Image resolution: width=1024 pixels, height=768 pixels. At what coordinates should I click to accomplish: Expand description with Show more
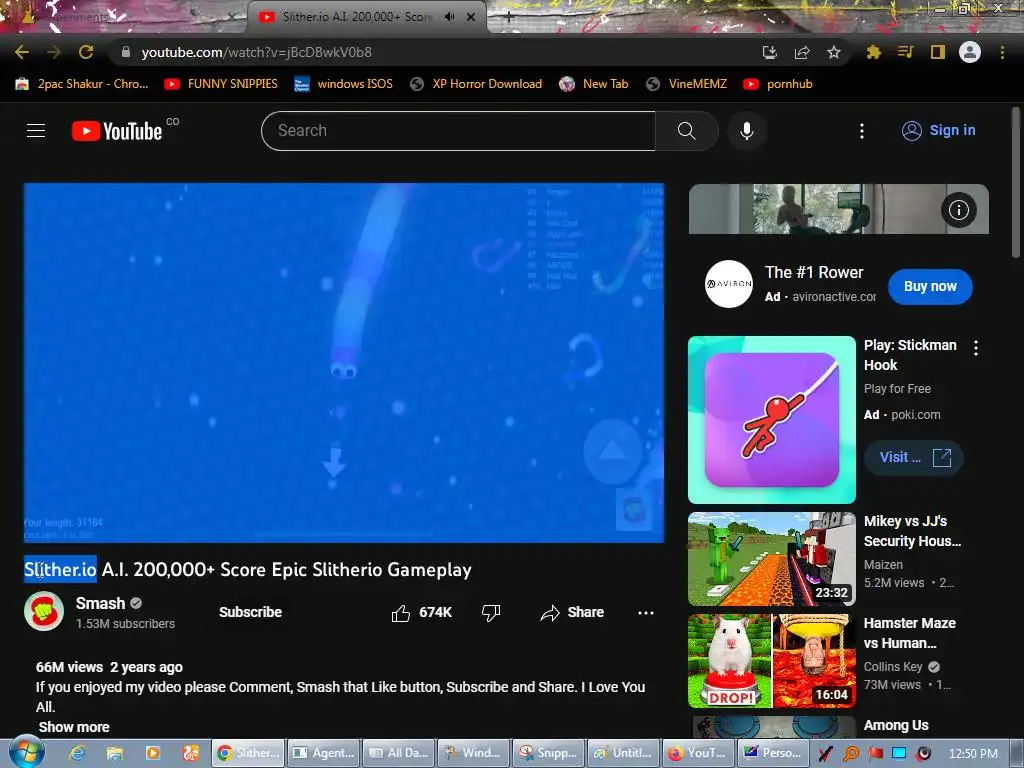pos(74,727)
